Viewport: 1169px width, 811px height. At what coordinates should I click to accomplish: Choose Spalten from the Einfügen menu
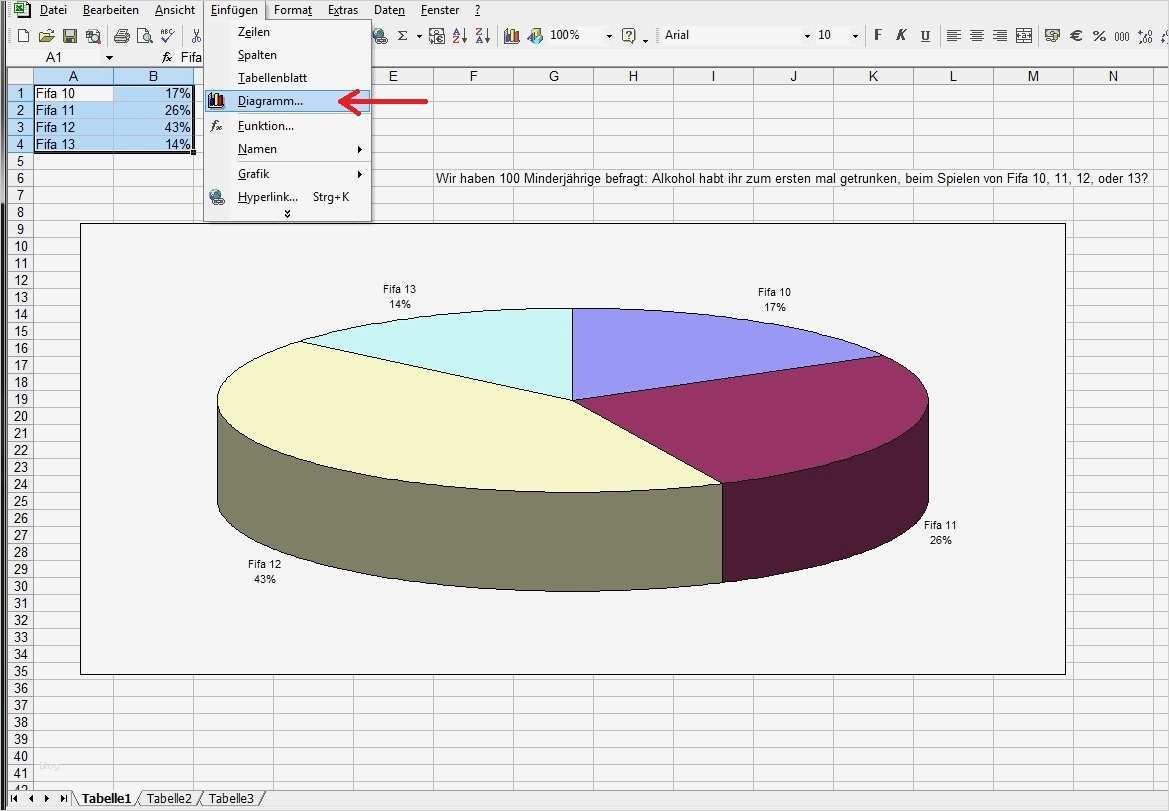pos(287,55)
